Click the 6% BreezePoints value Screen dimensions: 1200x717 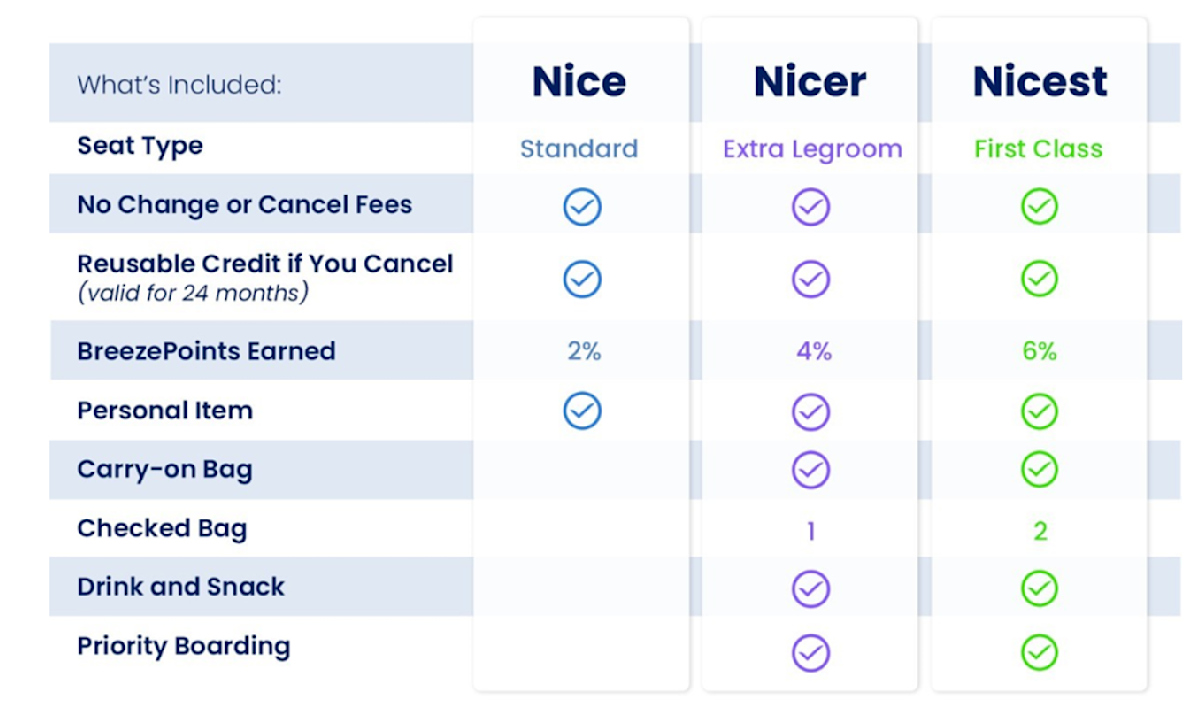1040,351
